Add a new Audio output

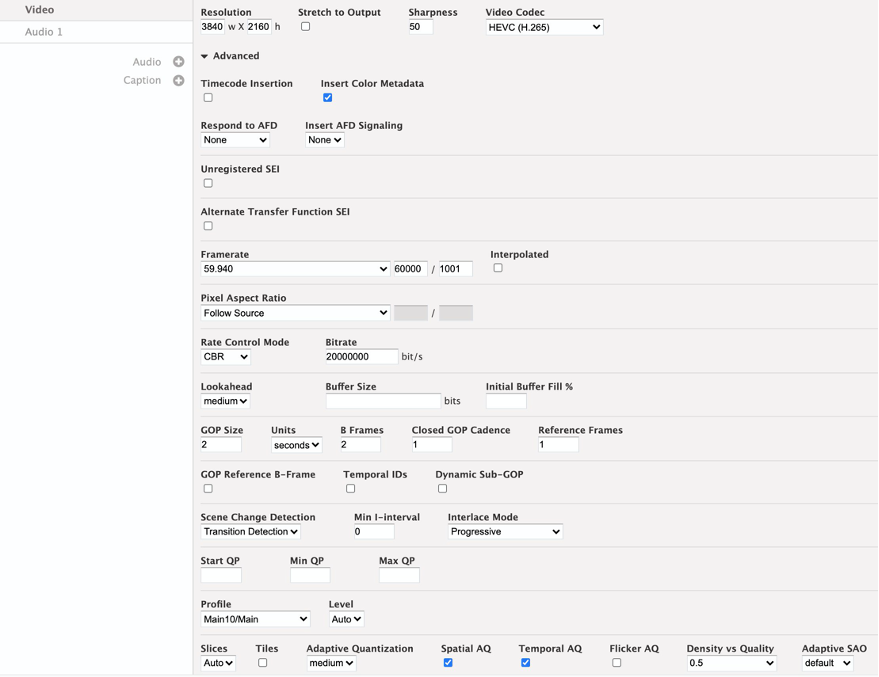tap(178, 62)
